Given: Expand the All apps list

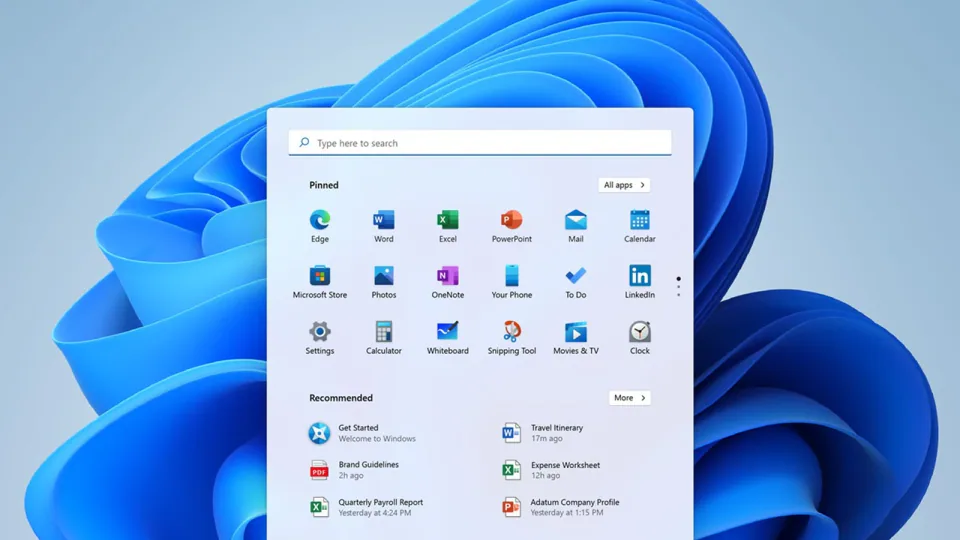Looking at the screenshot, I should 624,185.
